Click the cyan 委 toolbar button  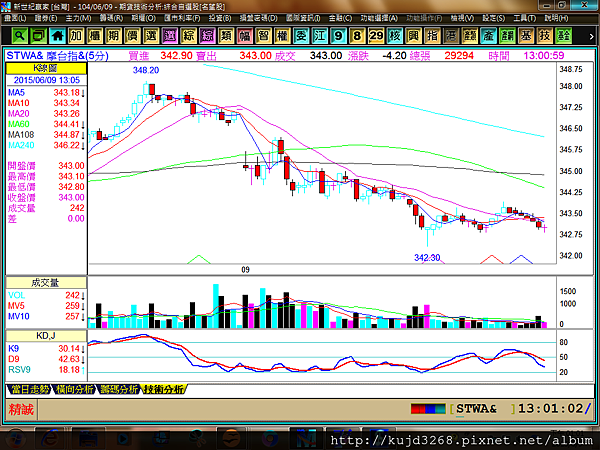tap(301, 36)
